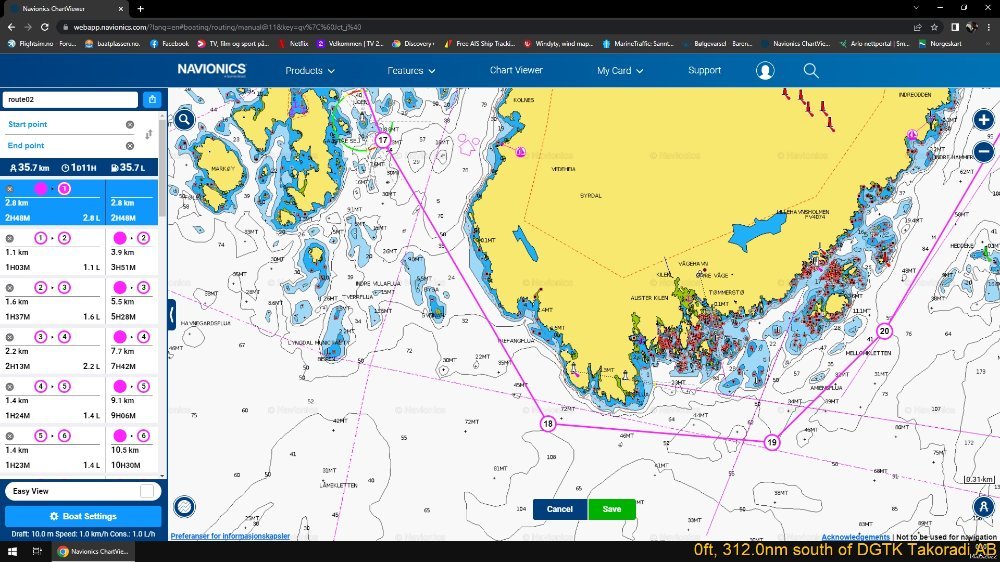
Task: Open the weather and tides overlay button
Action: coord(184,507)
